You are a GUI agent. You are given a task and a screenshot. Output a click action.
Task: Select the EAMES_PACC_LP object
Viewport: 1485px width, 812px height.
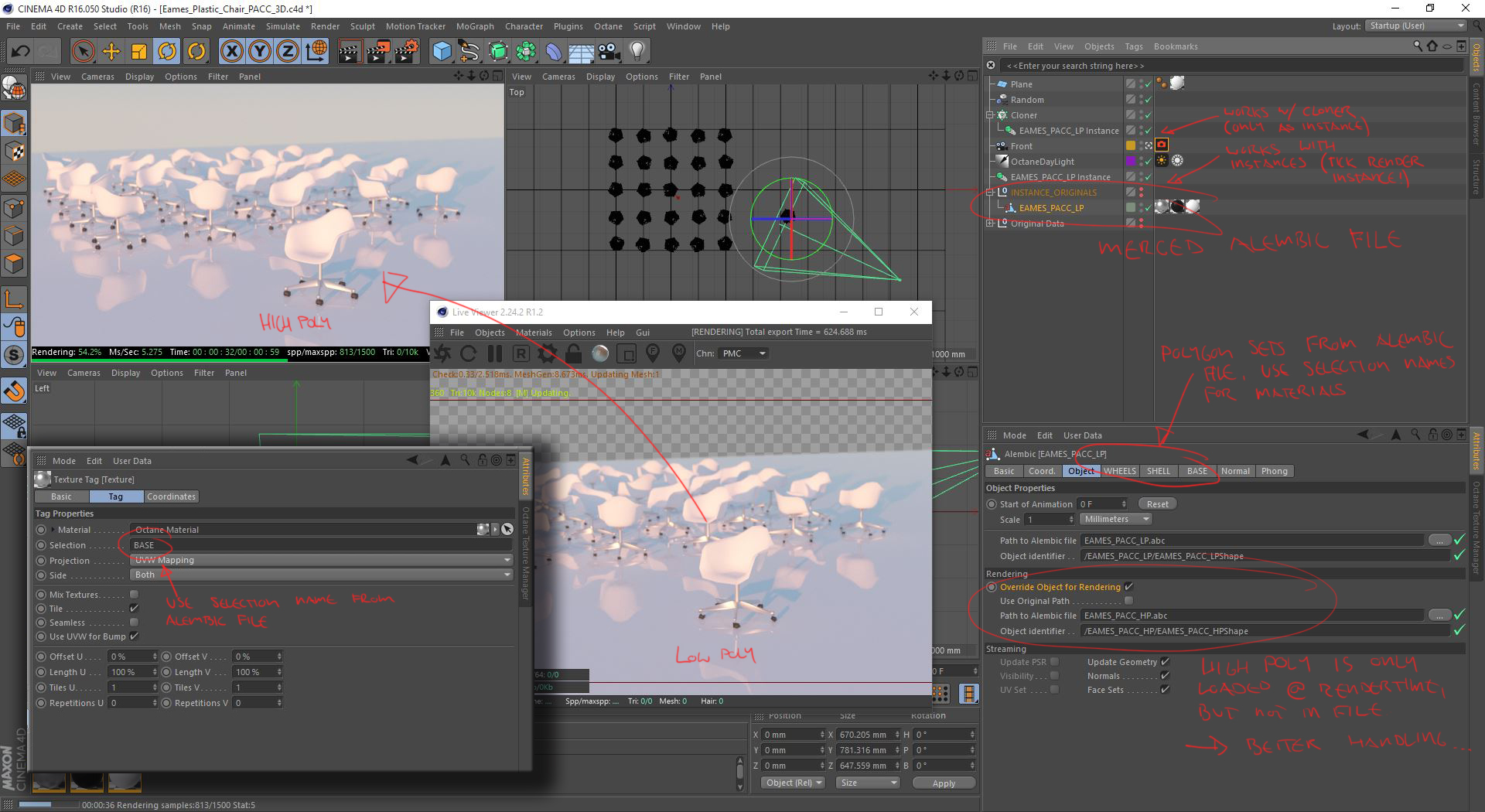[x=1051, y=208]
